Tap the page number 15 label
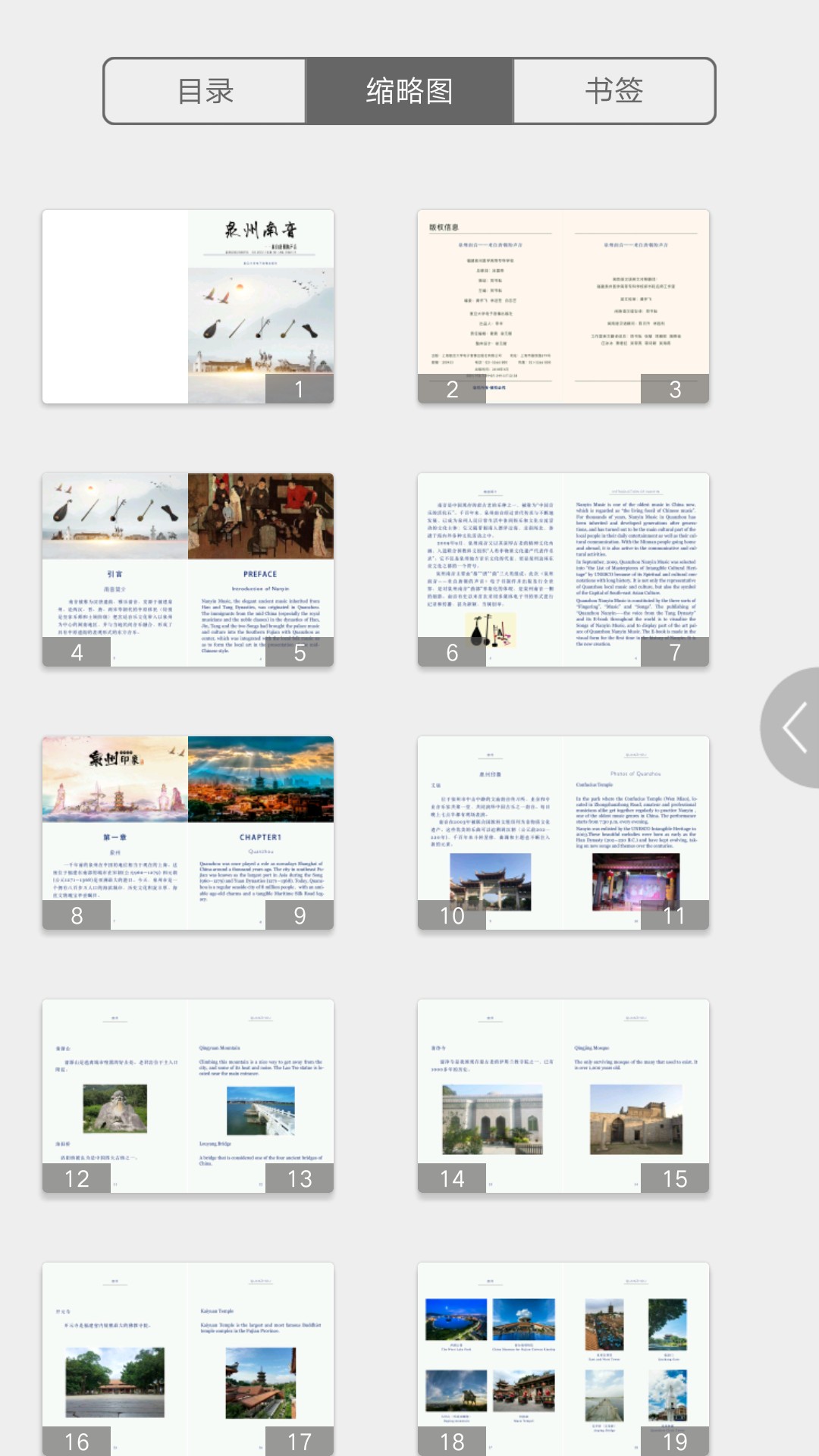Image resolution: width=819 pixels, height=1456 pixels. click(675, 1178)
